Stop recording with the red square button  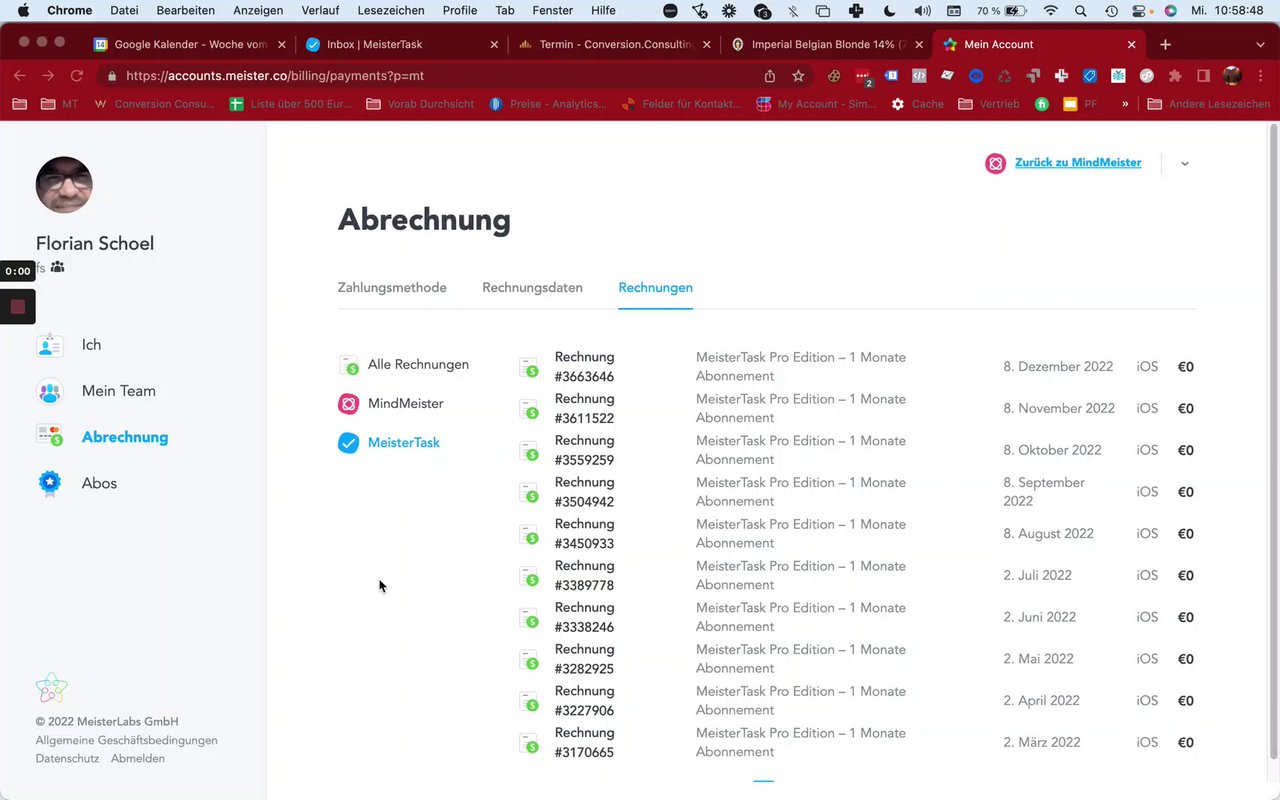pos(18,306)
